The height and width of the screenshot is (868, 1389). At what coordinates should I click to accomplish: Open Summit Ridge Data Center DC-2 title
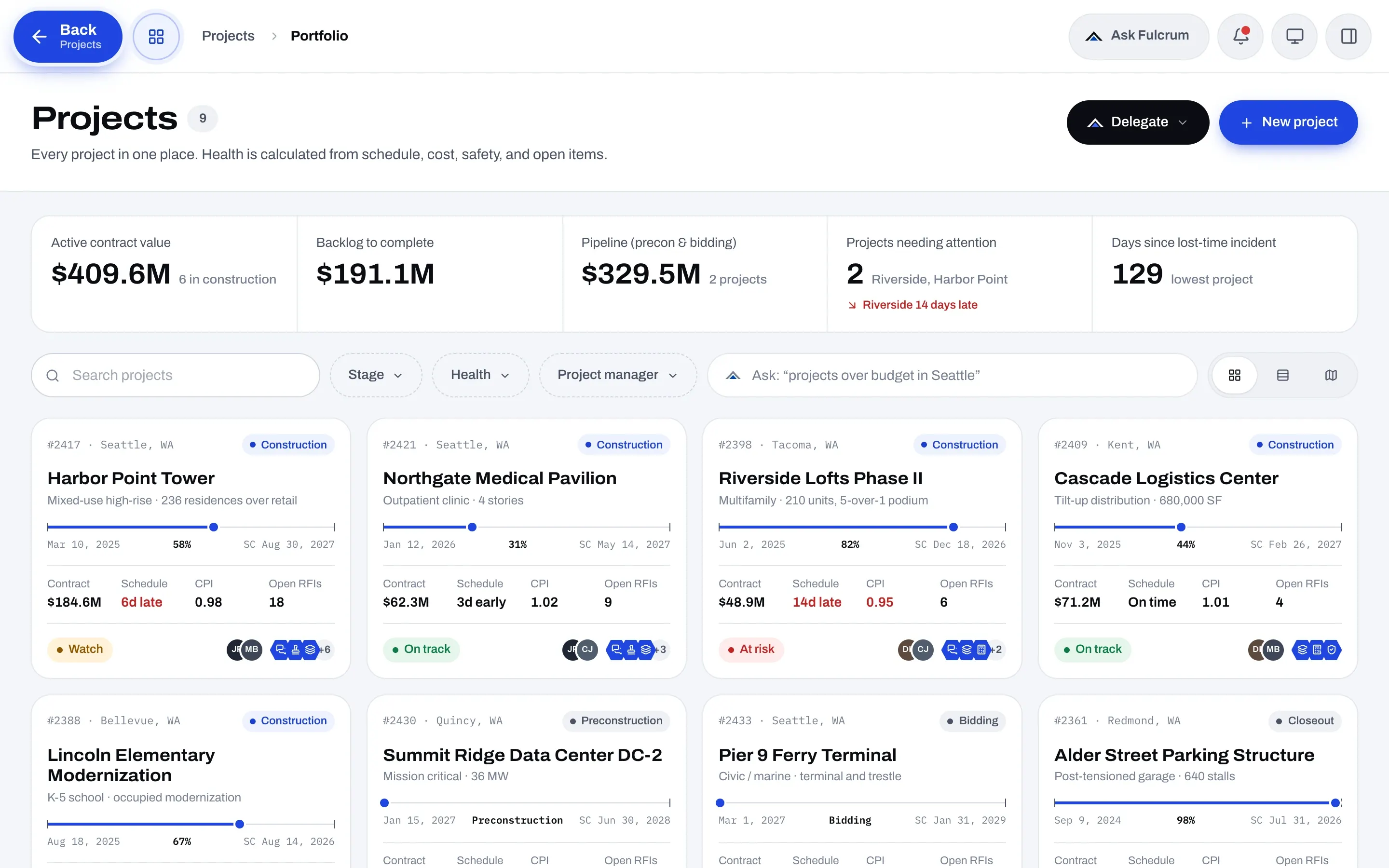point(522,755)
